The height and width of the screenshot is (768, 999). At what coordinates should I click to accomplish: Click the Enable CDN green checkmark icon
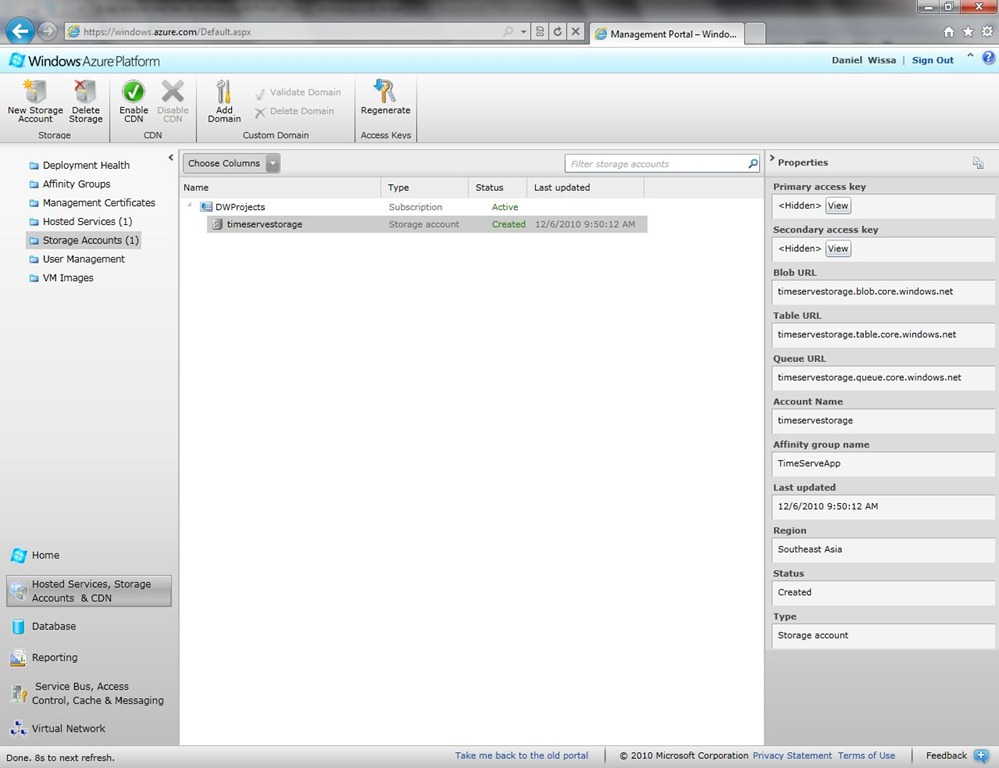(x=133, y=93)
